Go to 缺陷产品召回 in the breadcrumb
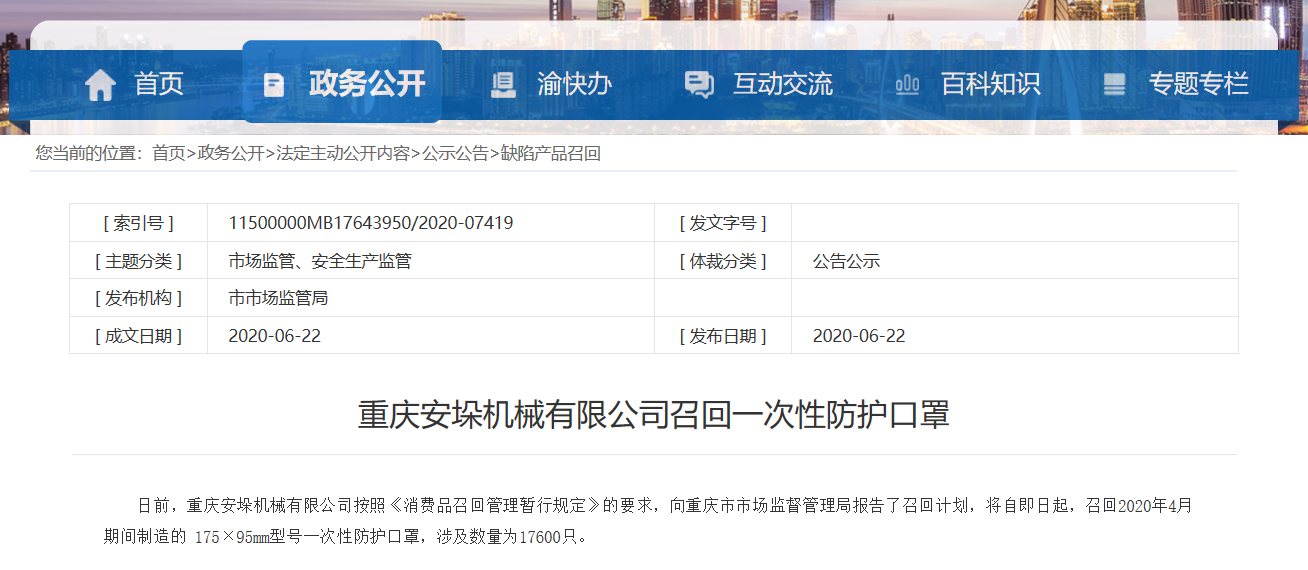Screen dimensions: 1308x570 (550, 154)
